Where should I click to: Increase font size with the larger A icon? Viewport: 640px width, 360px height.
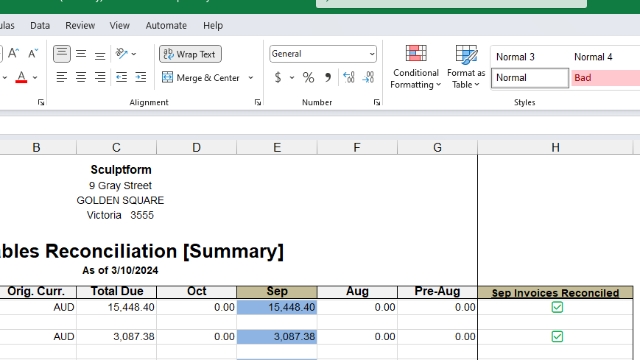tap(13, 53)
